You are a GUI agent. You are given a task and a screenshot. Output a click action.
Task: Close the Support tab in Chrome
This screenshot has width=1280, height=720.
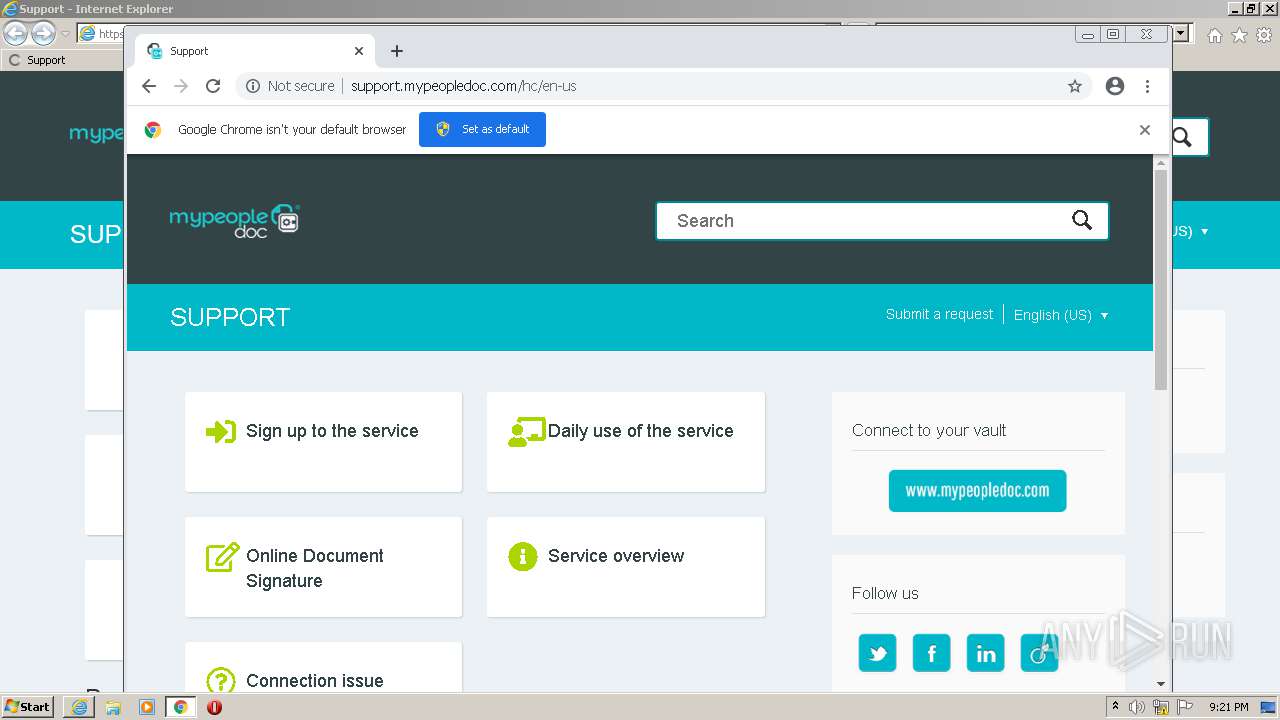(359, 51)
